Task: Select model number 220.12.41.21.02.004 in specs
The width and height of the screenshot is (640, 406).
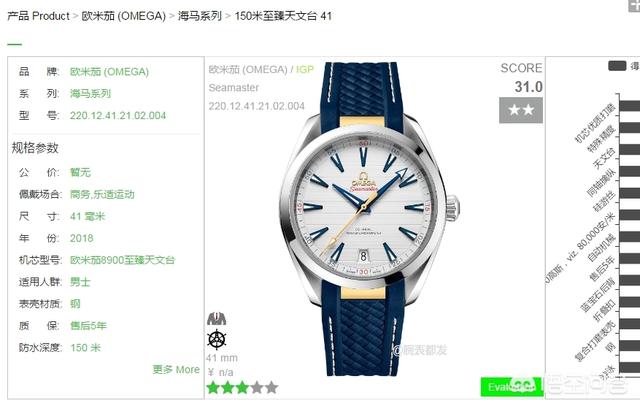Action: coord(118,115)
